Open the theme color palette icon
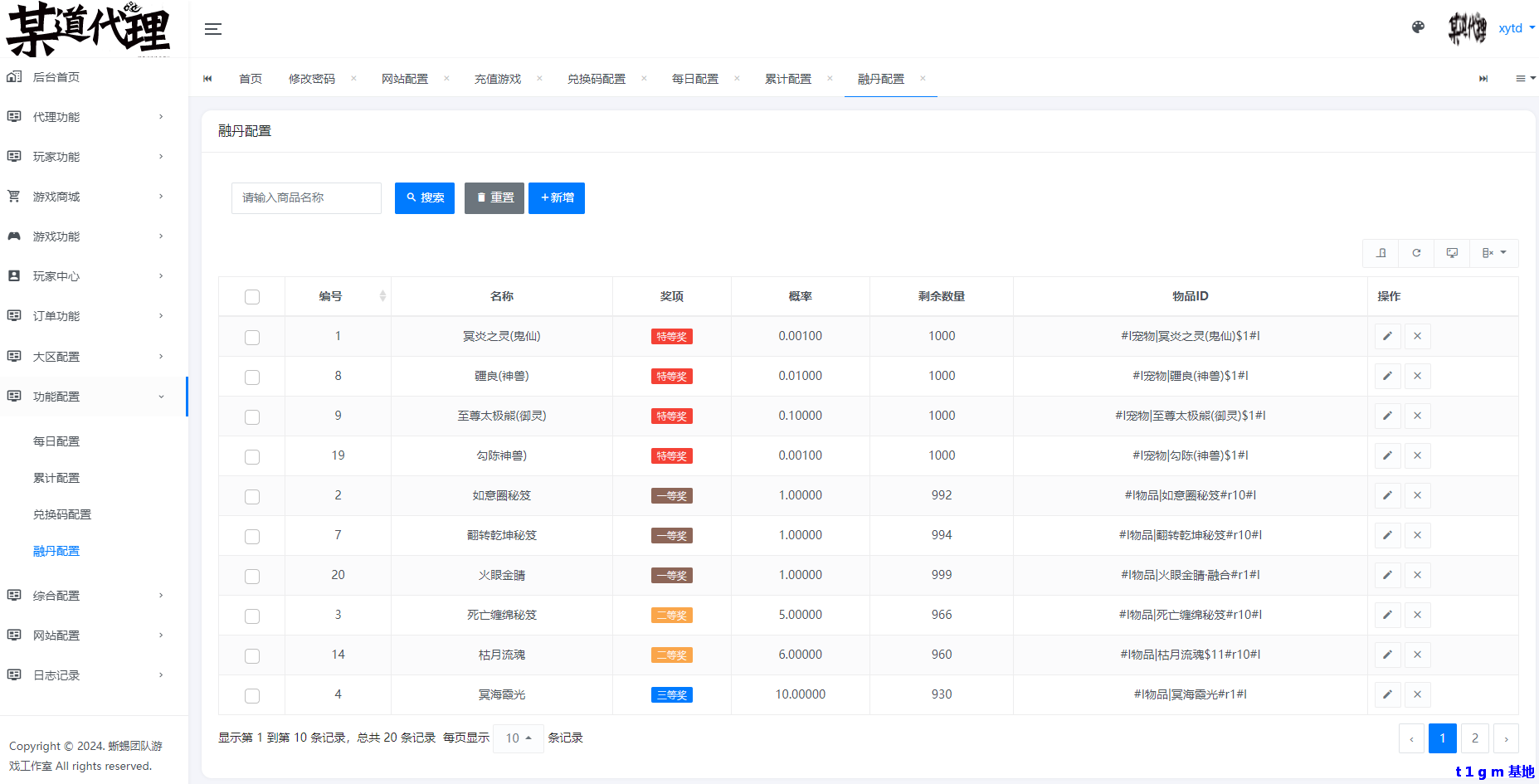This screenshot has width=1539, height=784. pos(1418,27)
